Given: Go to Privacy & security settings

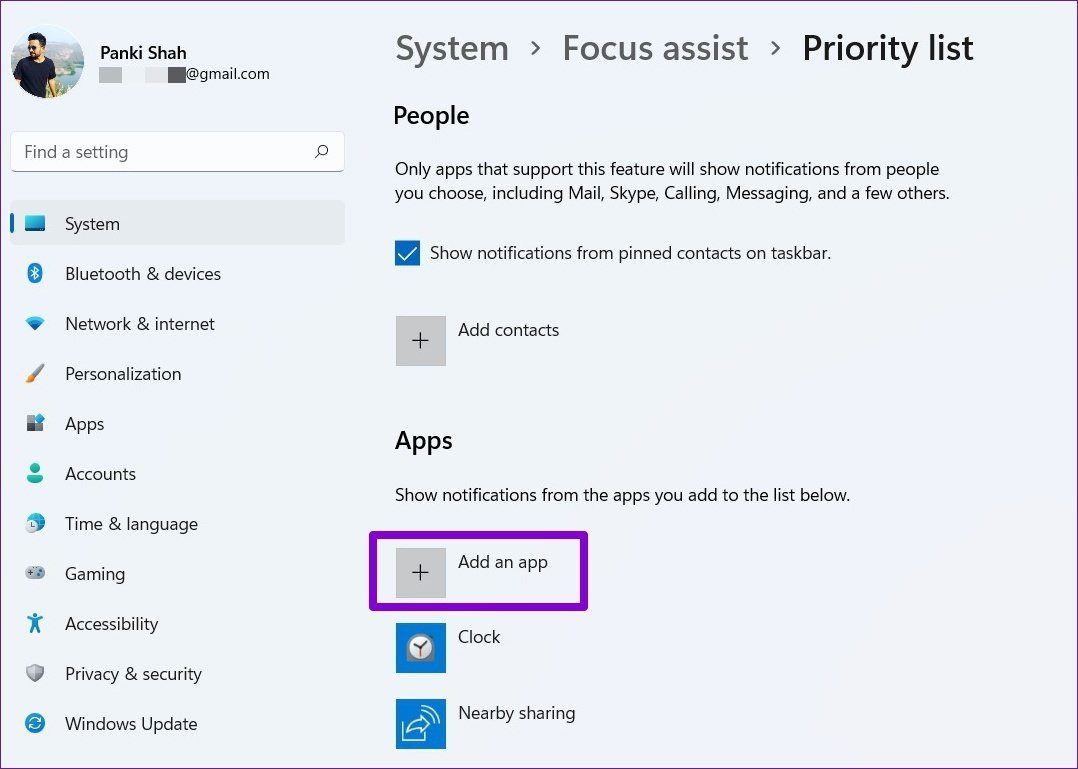Looking at the screenshot, I should coord(133,674).
